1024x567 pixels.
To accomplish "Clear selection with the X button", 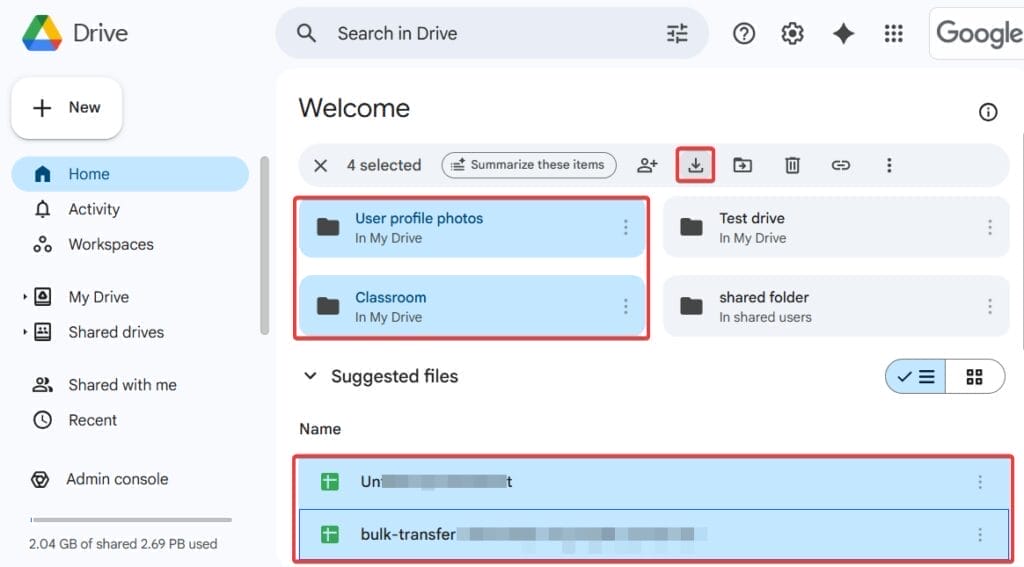I will pyautogui.click(x=320, y=165).
